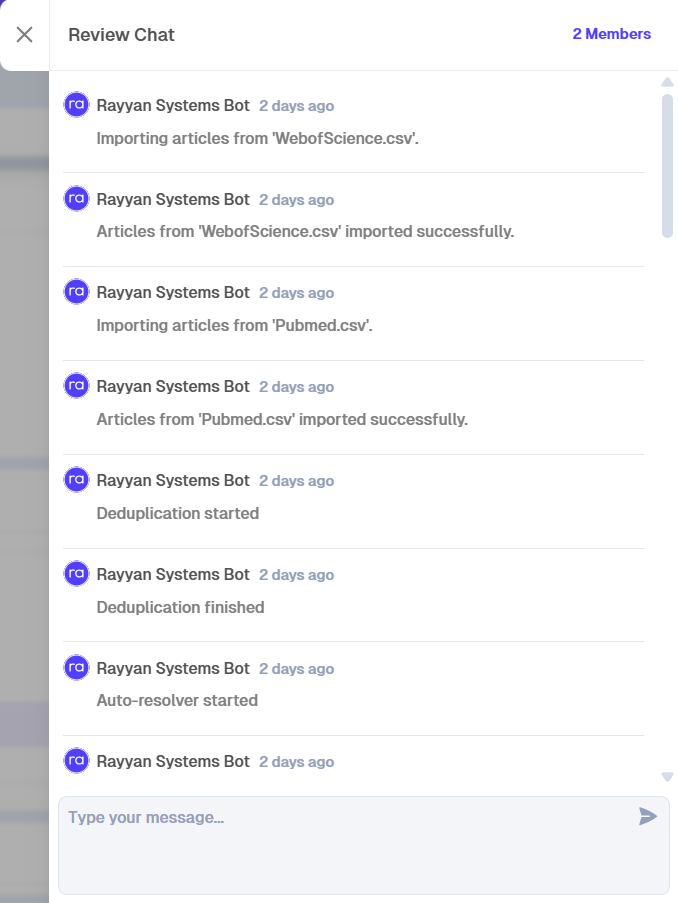
Task: Click the Type your message input field
Action: tap(363, 845)
